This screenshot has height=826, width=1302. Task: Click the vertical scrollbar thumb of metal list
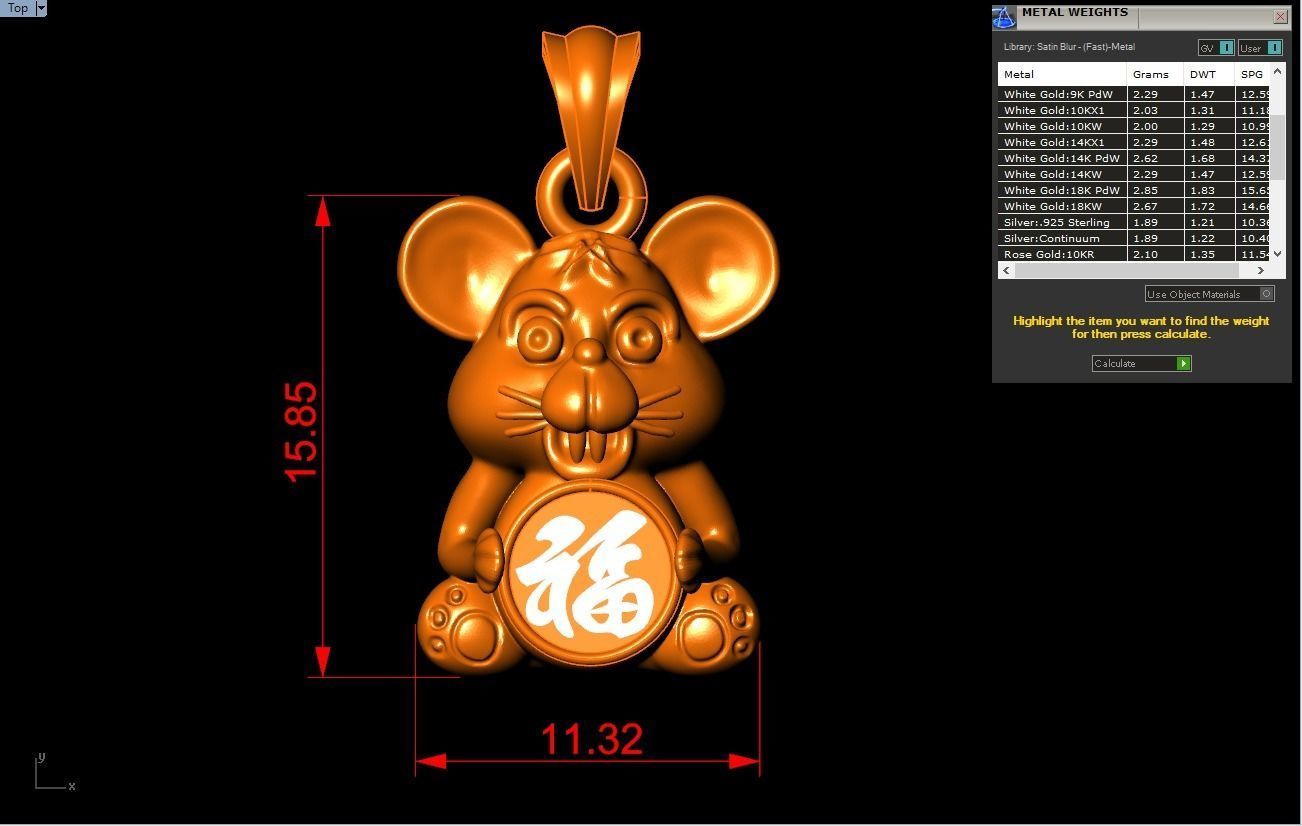[x=1278, y=147]
